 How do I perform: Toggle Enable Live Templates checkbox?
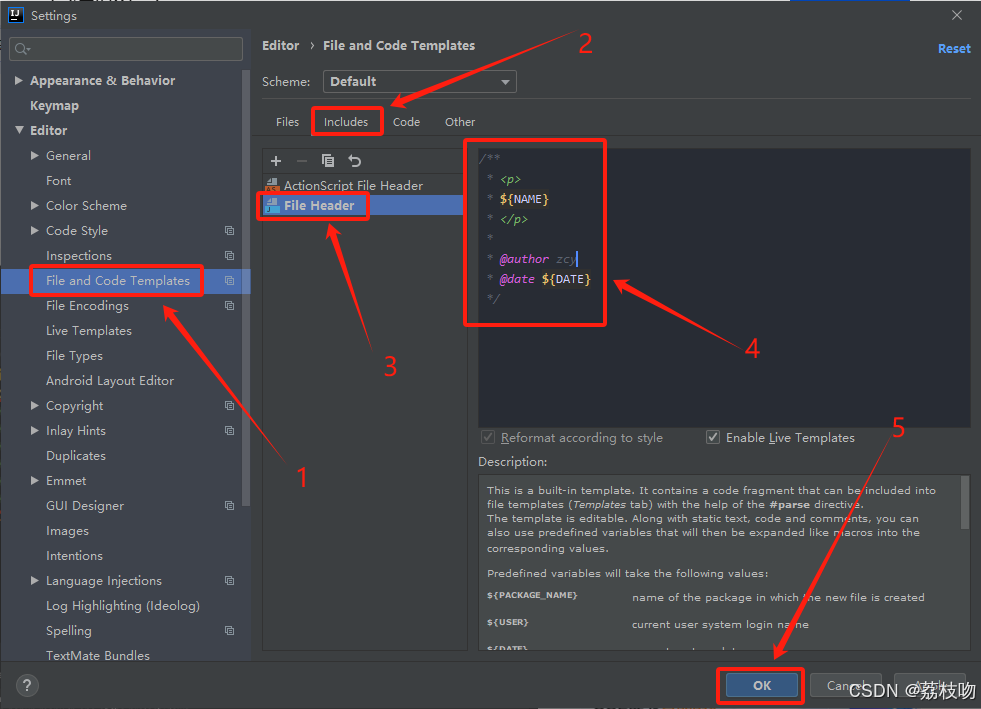point(713,437)
